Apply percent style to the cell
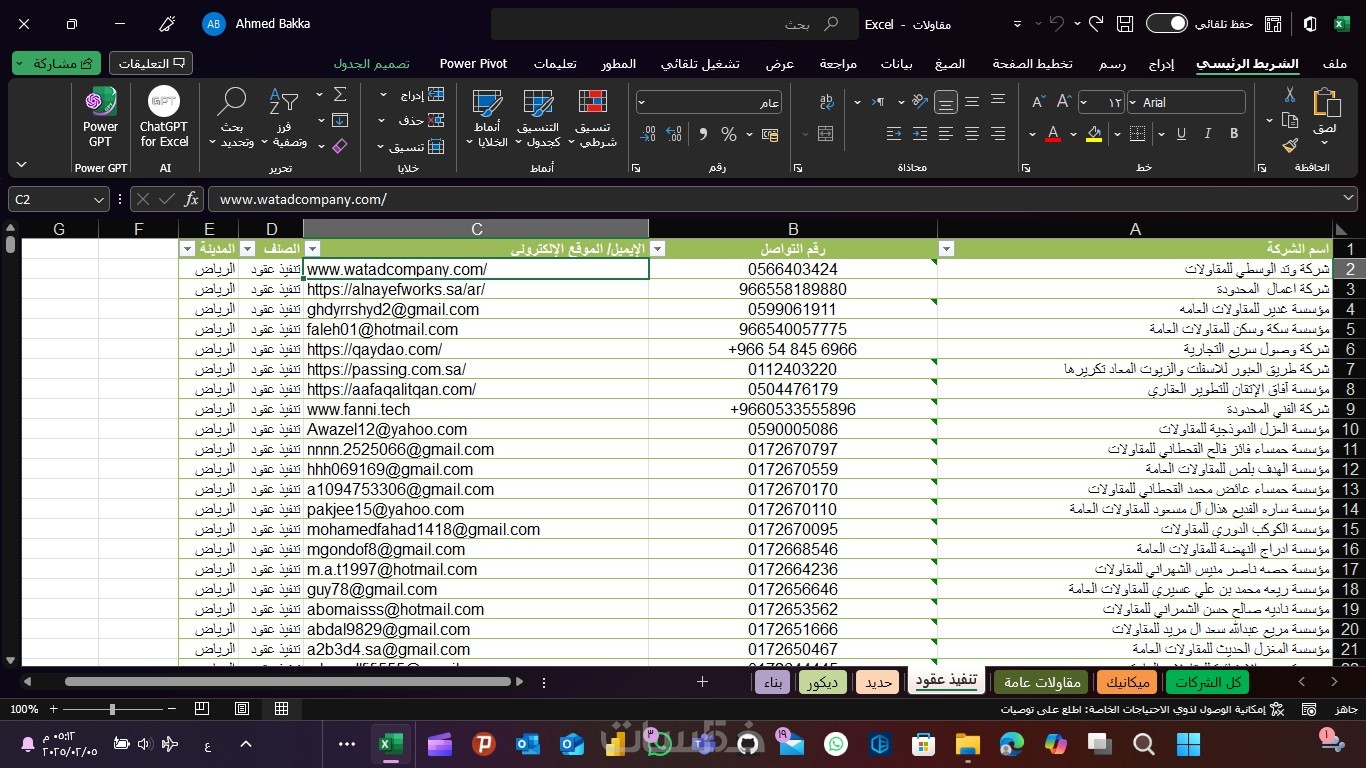 click(x=729, y=134)
